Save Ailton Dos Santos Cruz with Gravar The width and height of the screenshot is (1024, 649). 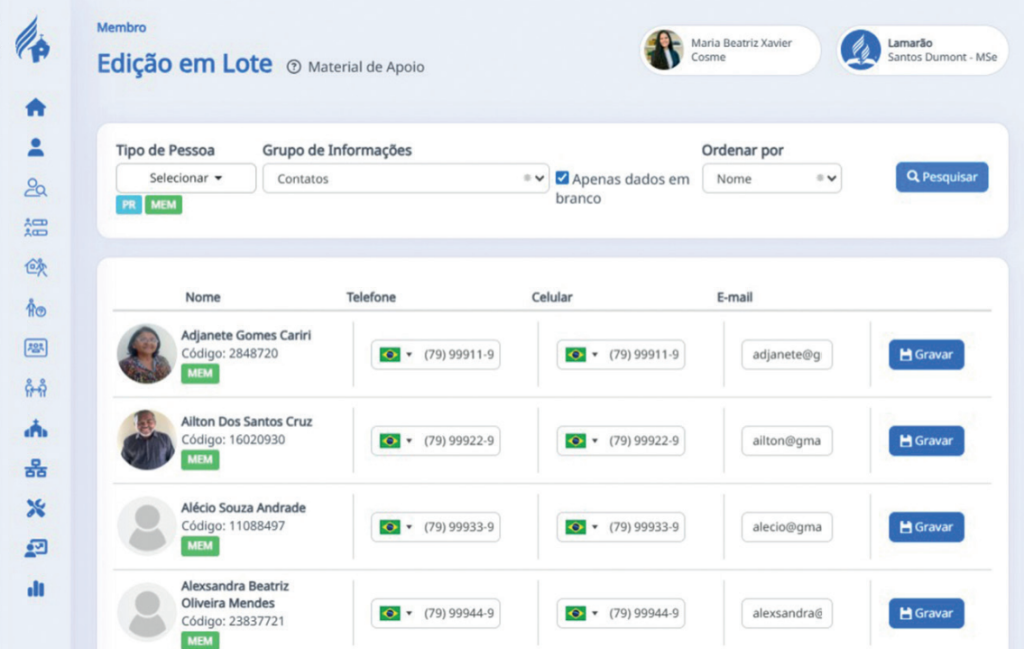pos(926,441)
